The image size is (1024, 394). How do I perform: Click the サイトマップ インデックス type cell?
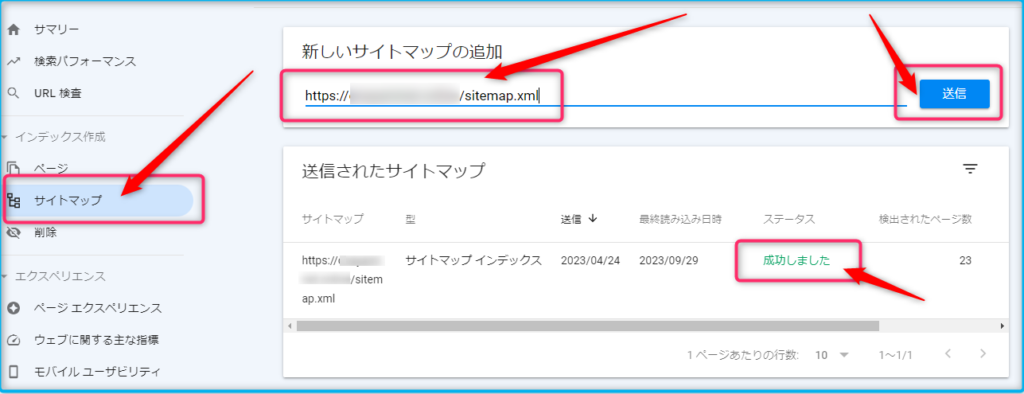473,260
